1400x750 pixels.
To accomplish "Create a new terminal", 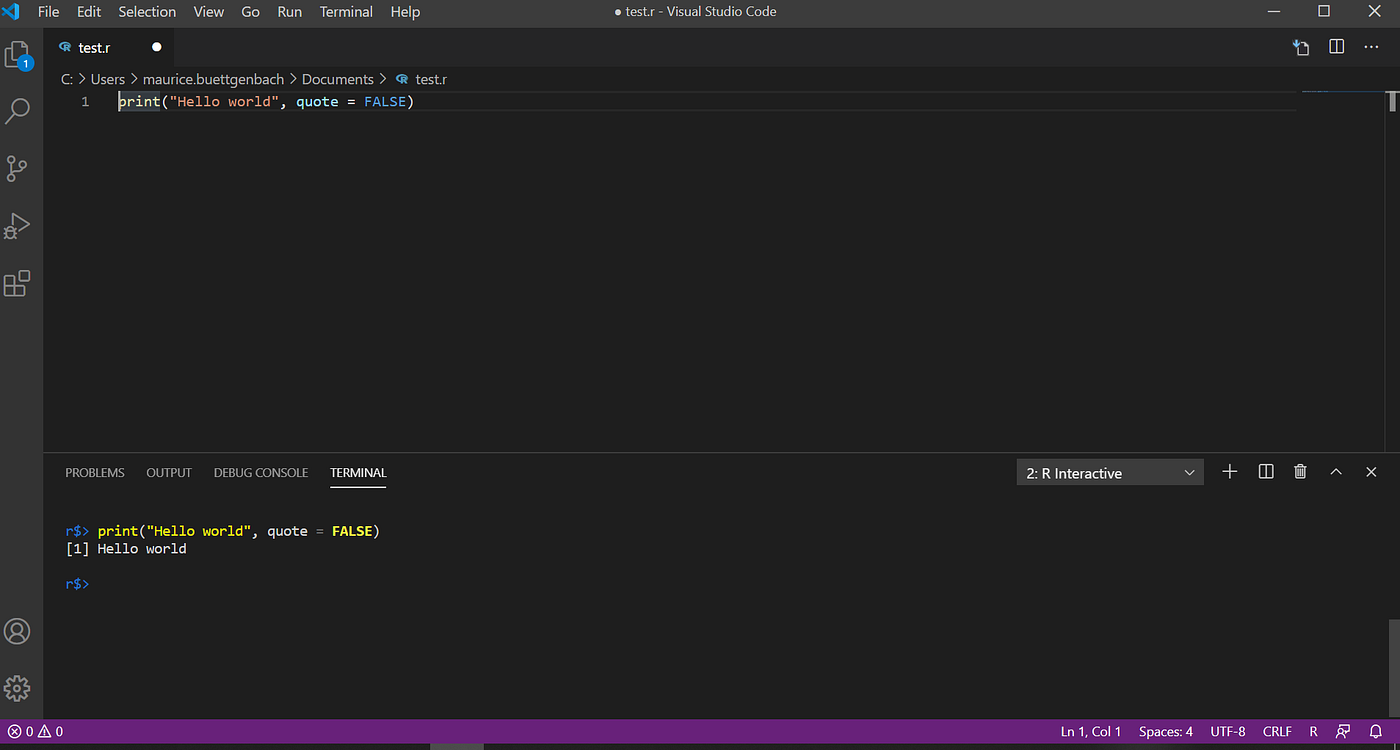I will [1229, 471].
